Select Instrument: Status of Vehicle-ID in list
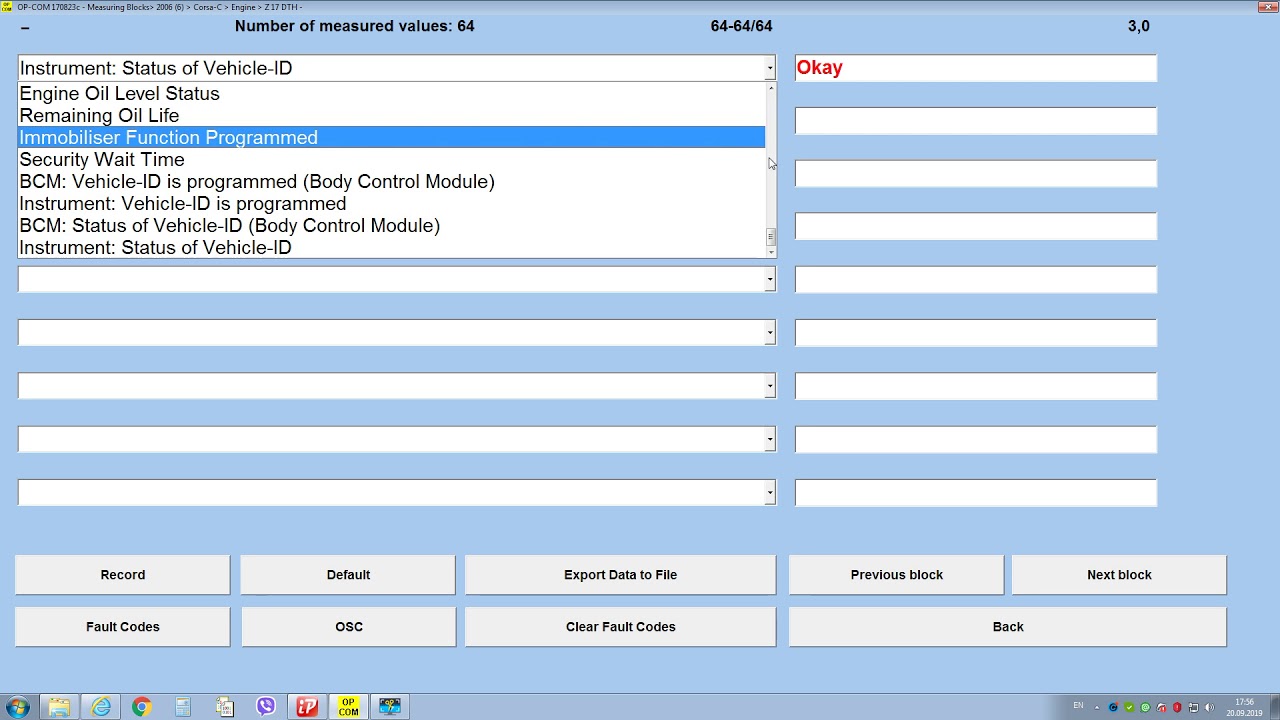 click(392, 248)
